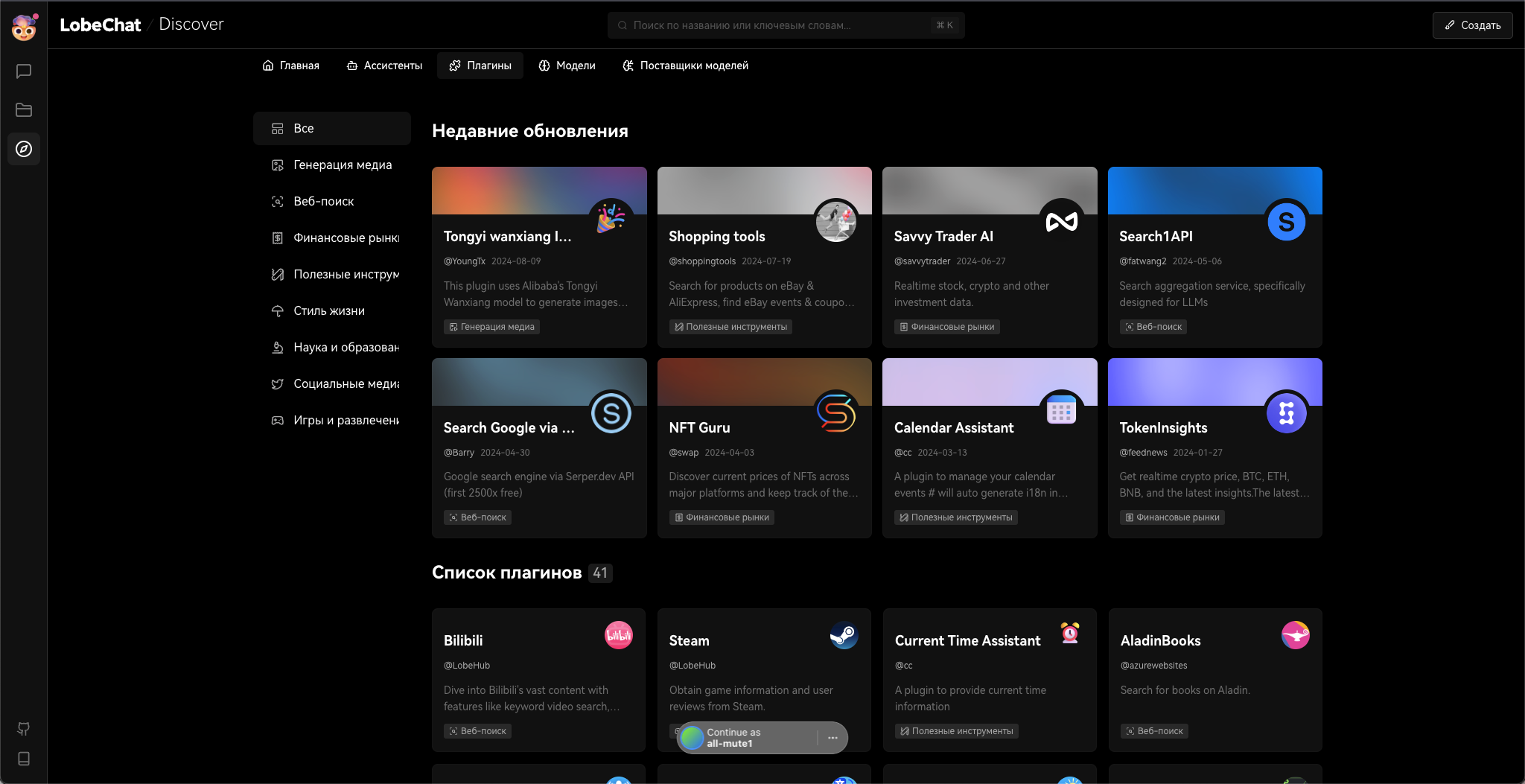The width and height of the screenshot is (1525, 784).
Task: Select the Плагины tab
Action: [480, 66]
